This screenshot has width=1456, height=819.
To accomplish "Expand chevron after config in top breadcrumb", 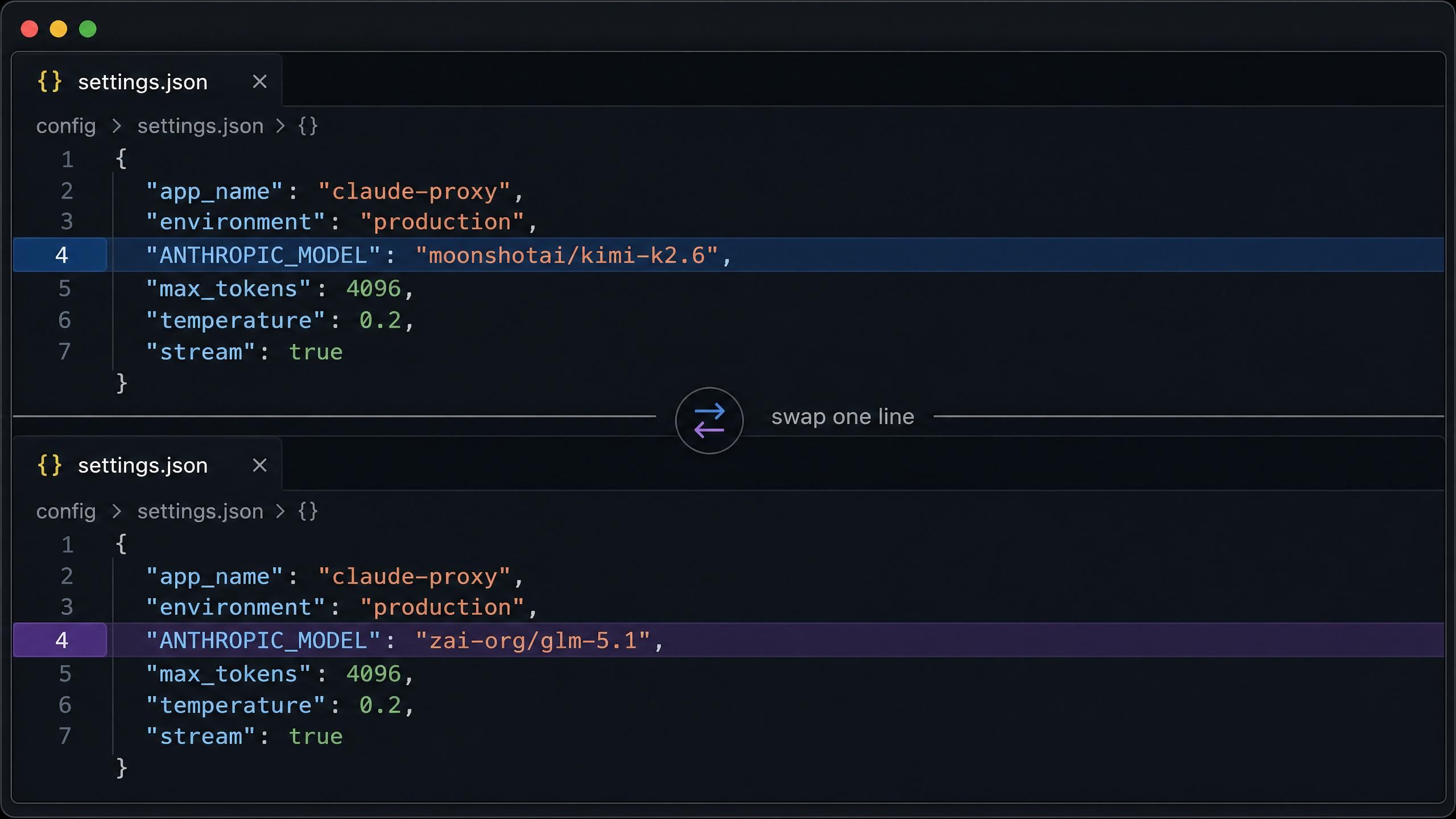I will [117, 126].
